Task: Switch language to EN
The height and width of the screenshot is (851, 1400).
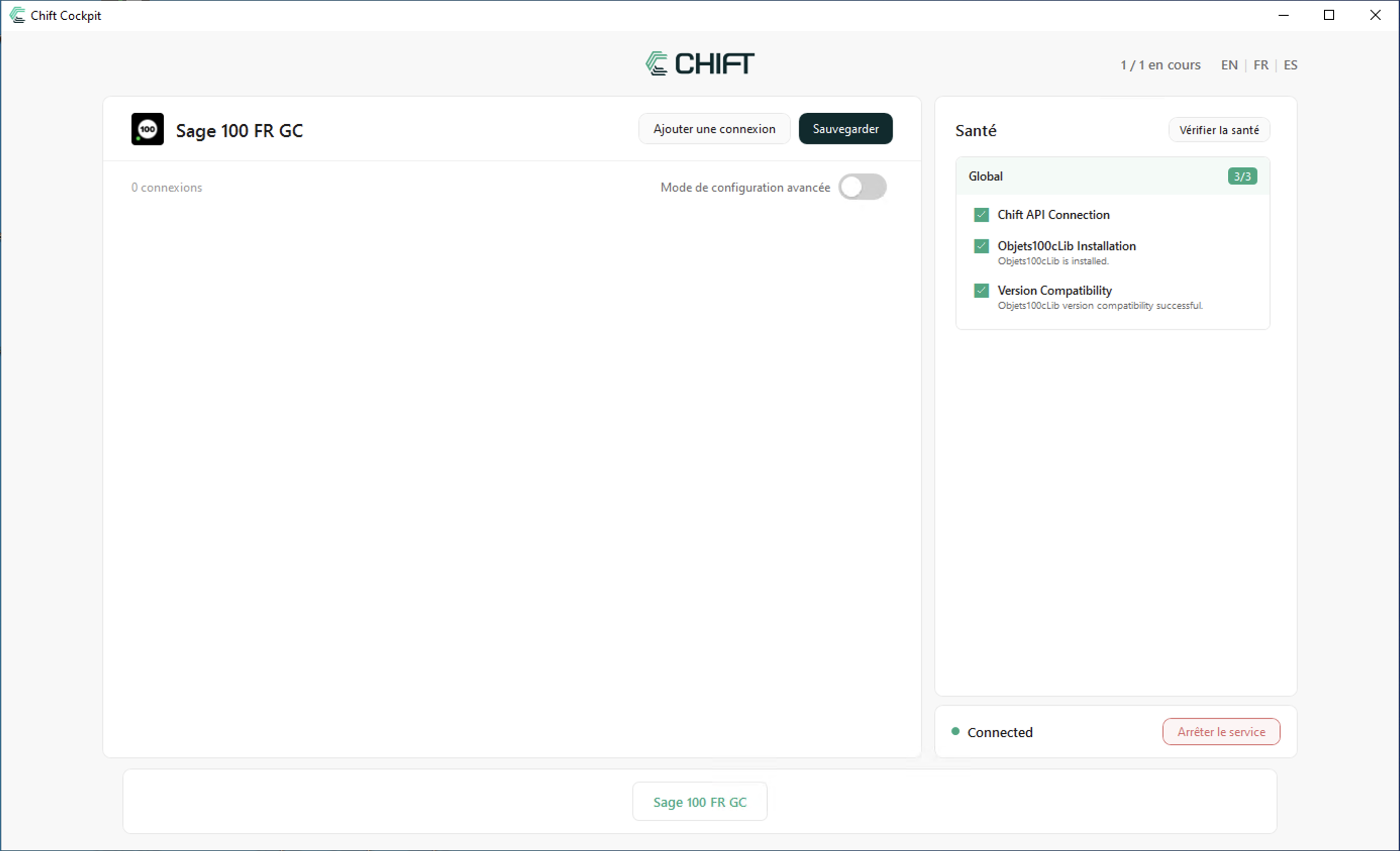Action: click(x=1229, y=65)
